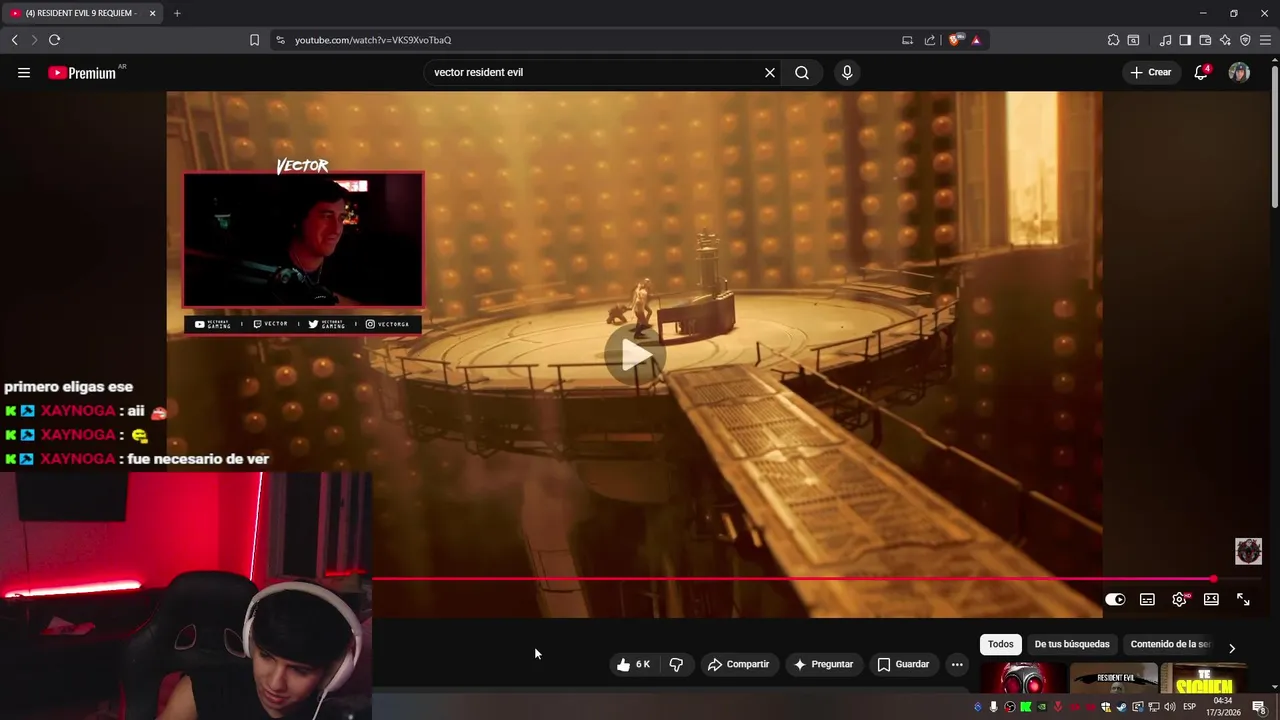Click the Crear button
The height and width of the screenshot is (720, 1280).
click(1150, 72)
